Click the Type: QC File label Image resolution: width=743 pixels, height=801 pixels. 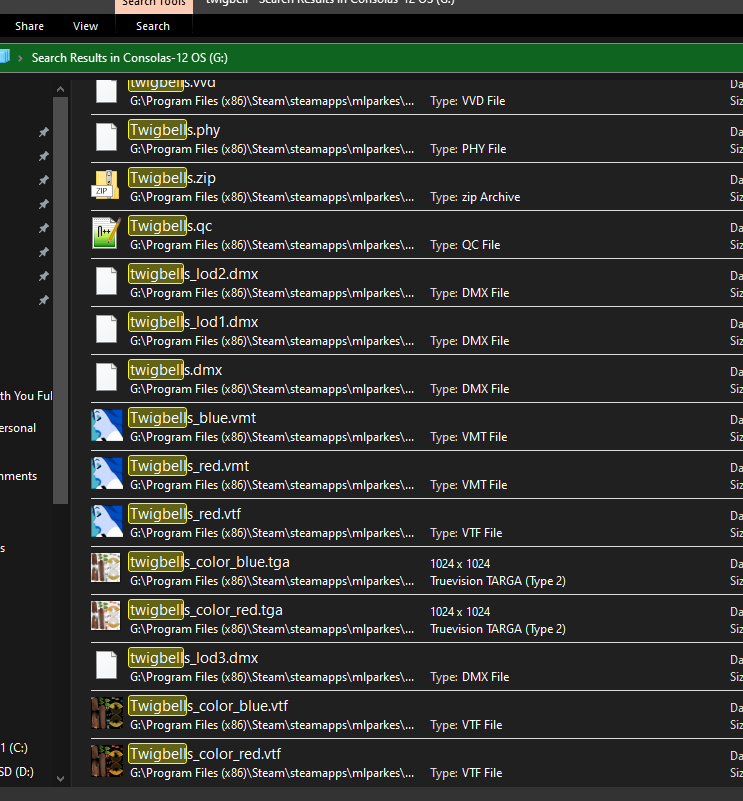point(465,245)
